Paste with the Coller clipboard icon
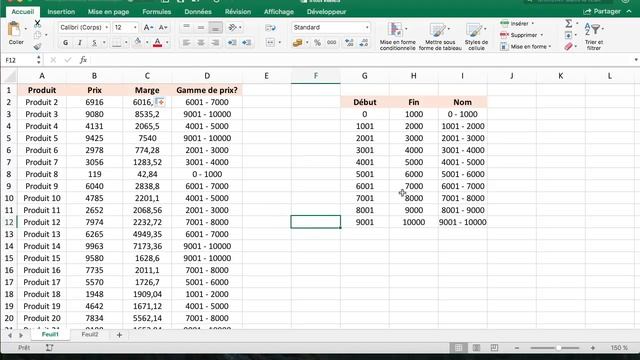This screenshot has width=640, height=360. point(14,29)
